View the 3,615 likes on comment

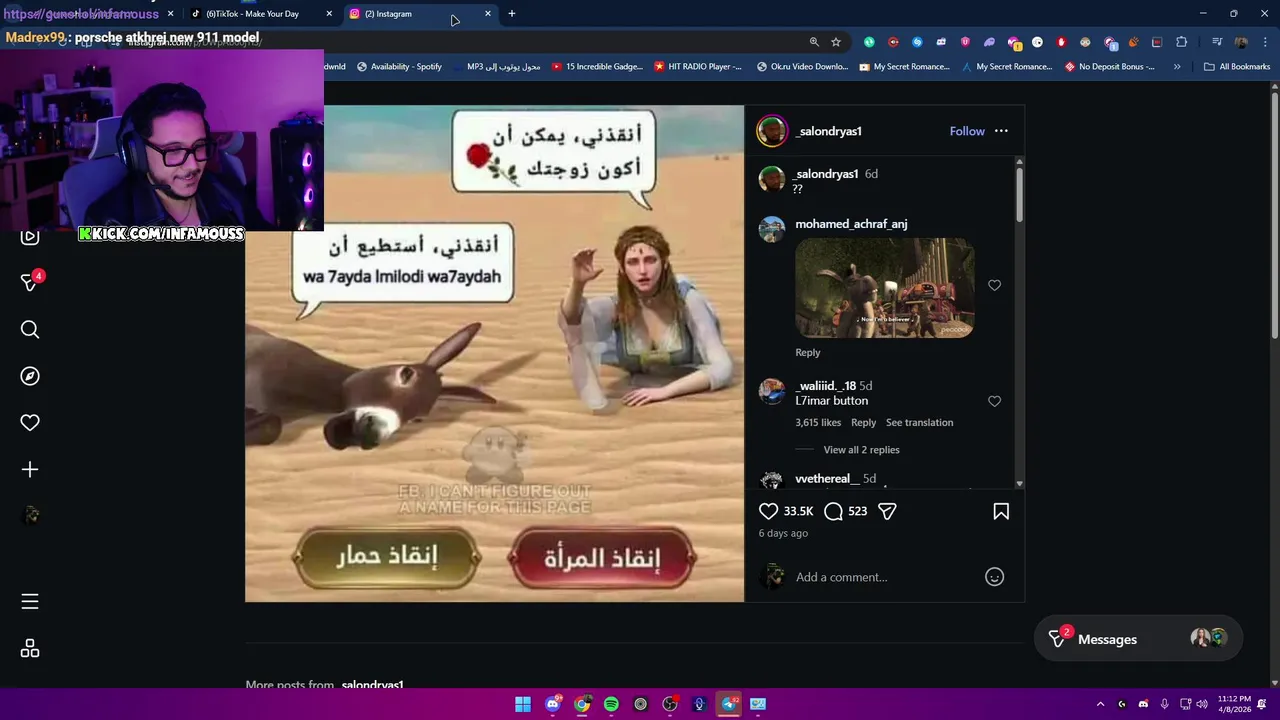click(818, 422)
